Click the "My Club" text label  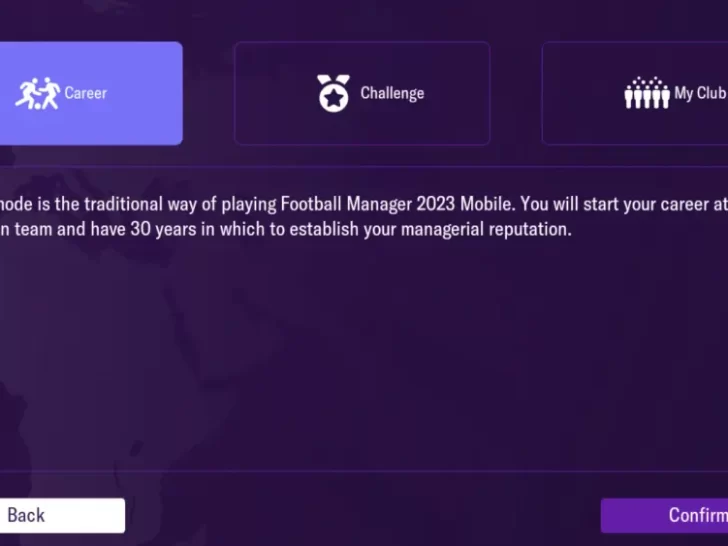(x=699, y=93)
